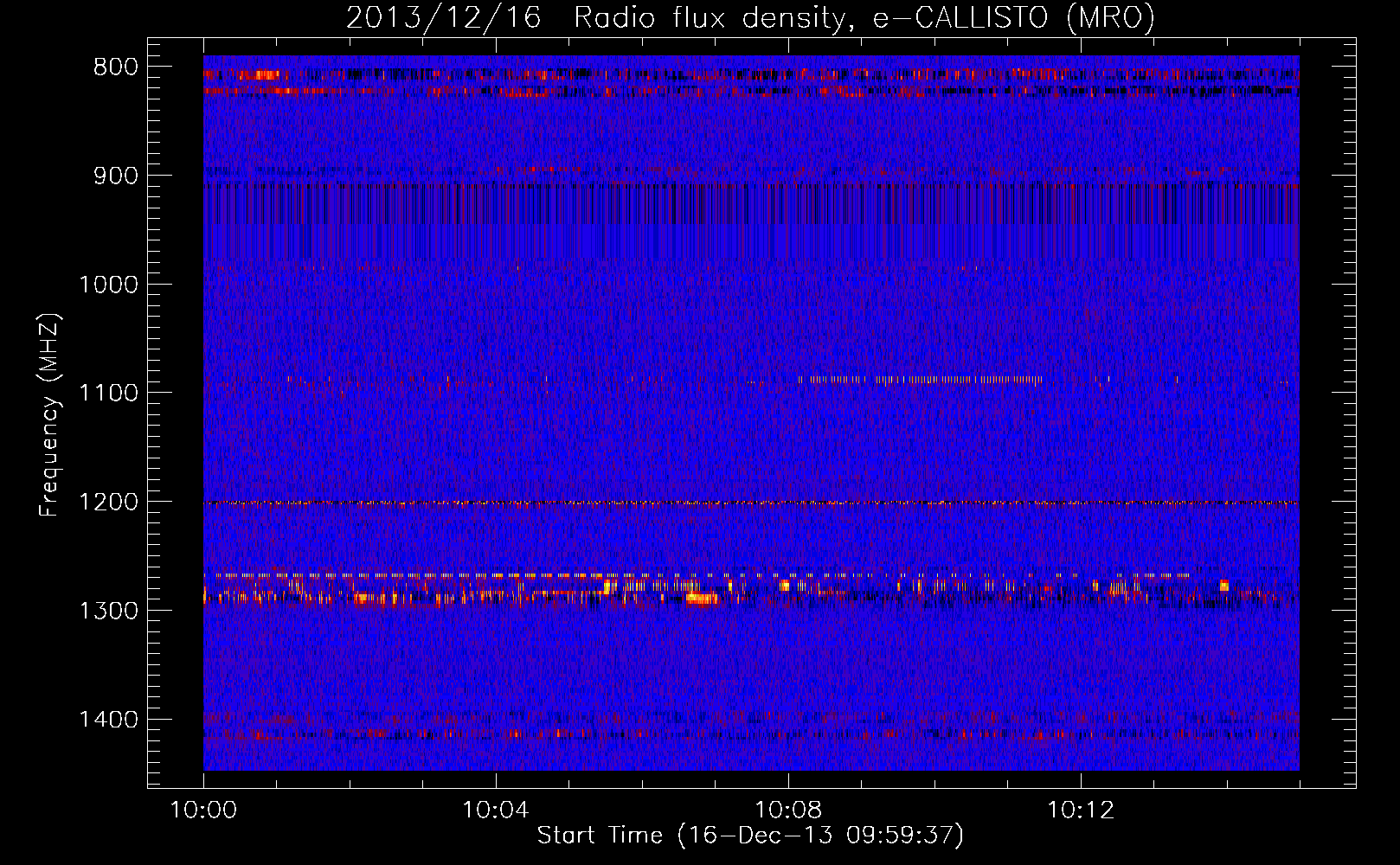Click the 1000 frequency tick label
Screen dimensions: 1400x865
108,285
